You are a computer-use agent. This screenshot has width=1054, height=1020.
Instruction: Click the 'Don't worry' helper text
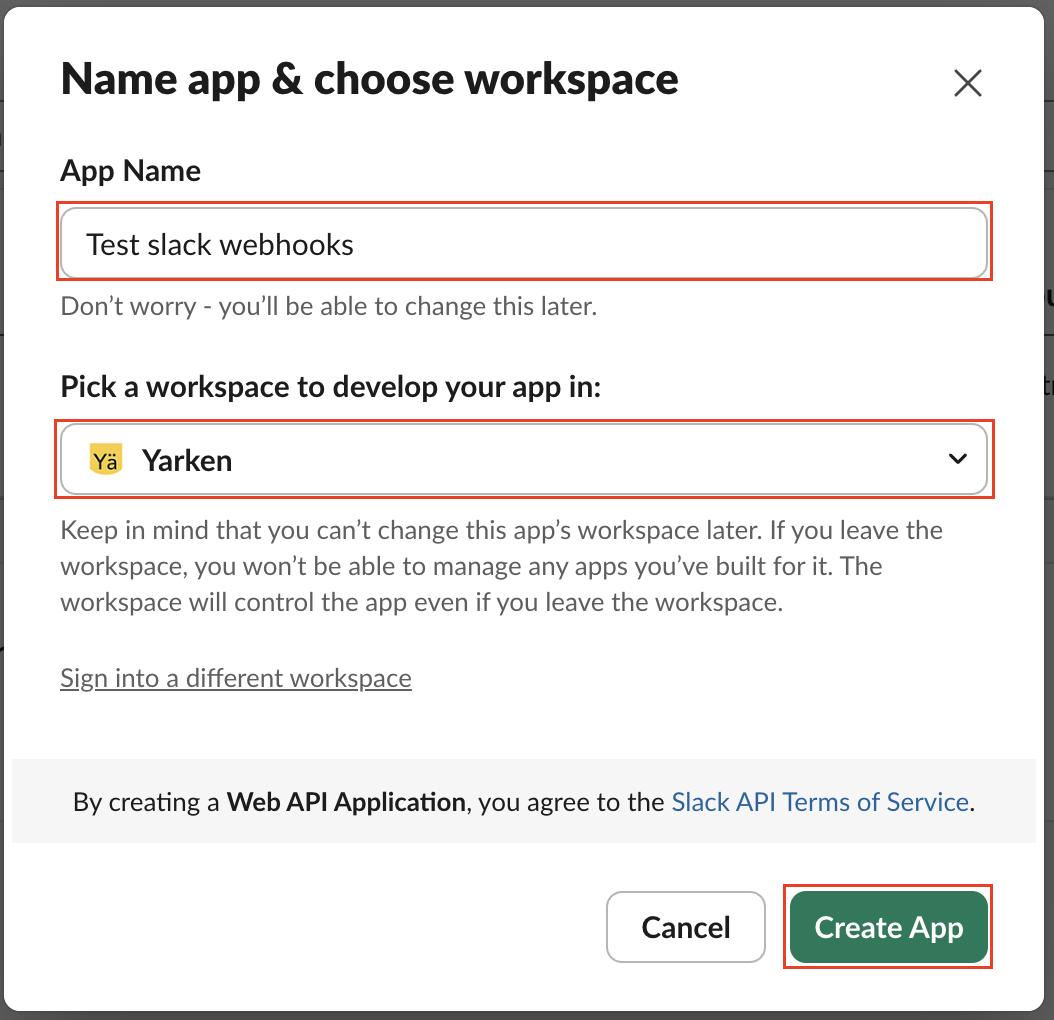(329, 306)
